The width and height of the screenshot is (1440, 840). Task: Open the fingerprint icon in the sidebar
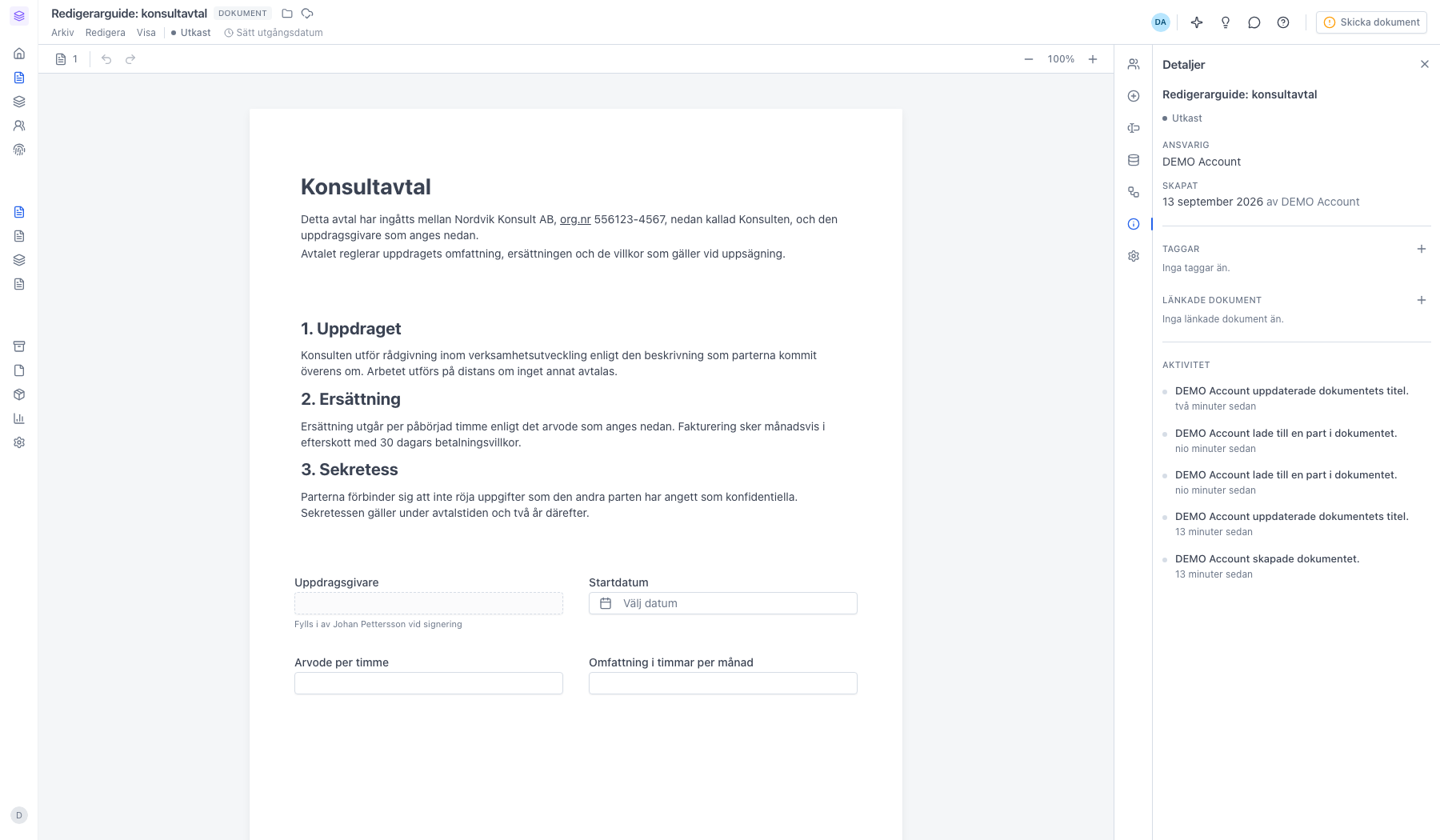[x=19, y=150]
